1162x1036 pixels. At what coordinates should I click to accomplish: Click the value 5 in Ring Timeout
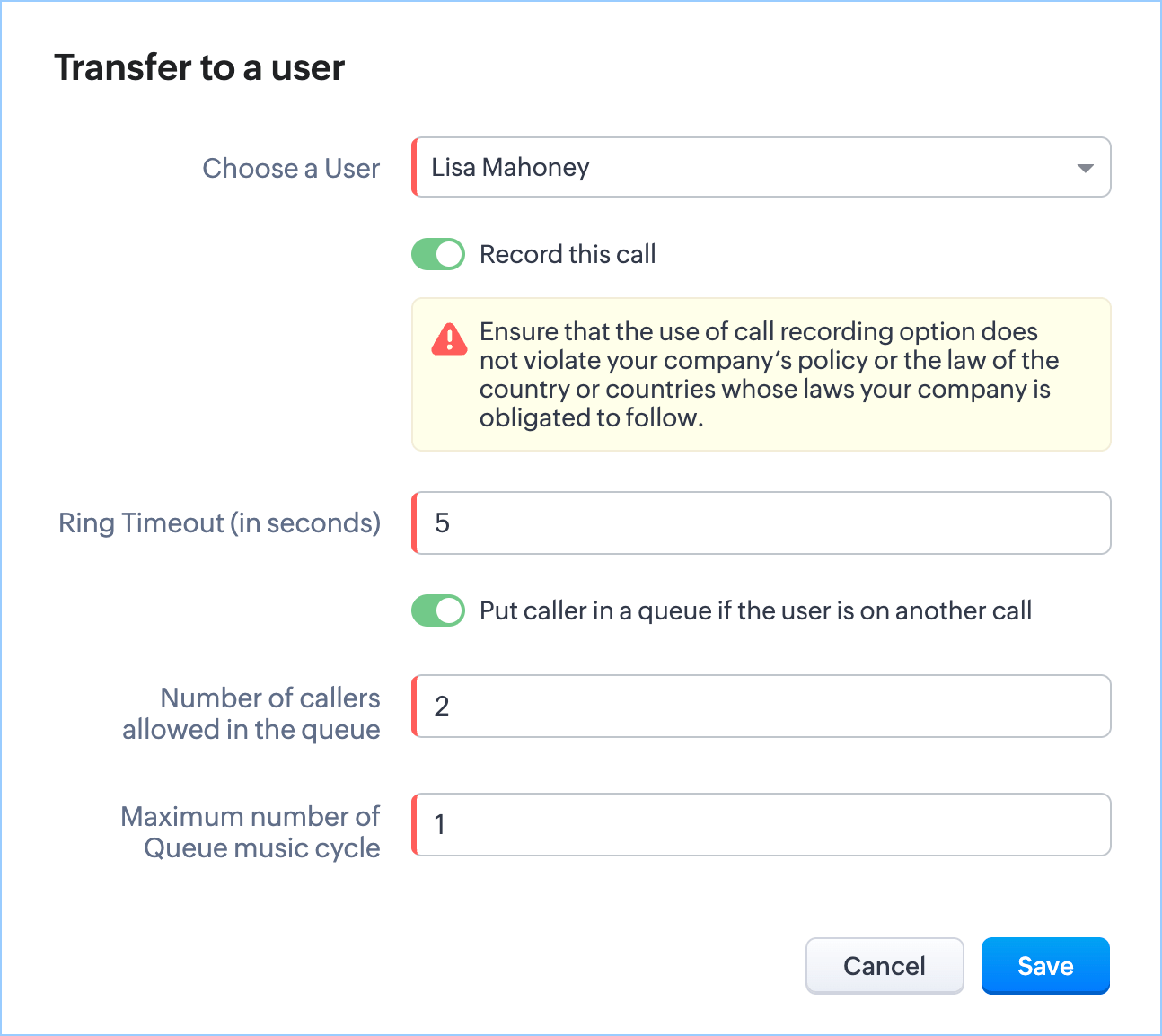[442, 523]
